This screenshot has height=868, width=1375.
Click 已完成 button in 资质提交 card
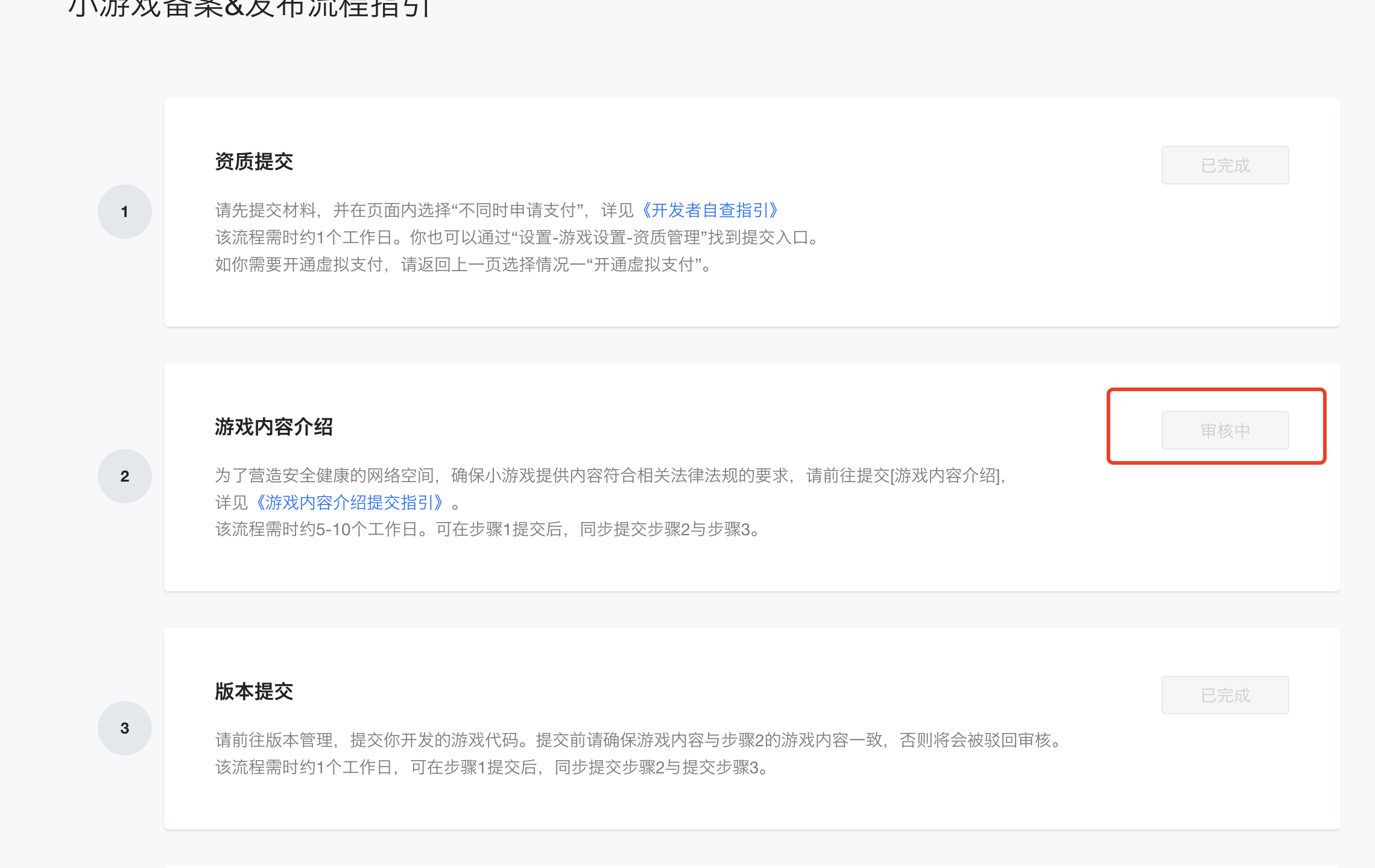point(1225,165)
